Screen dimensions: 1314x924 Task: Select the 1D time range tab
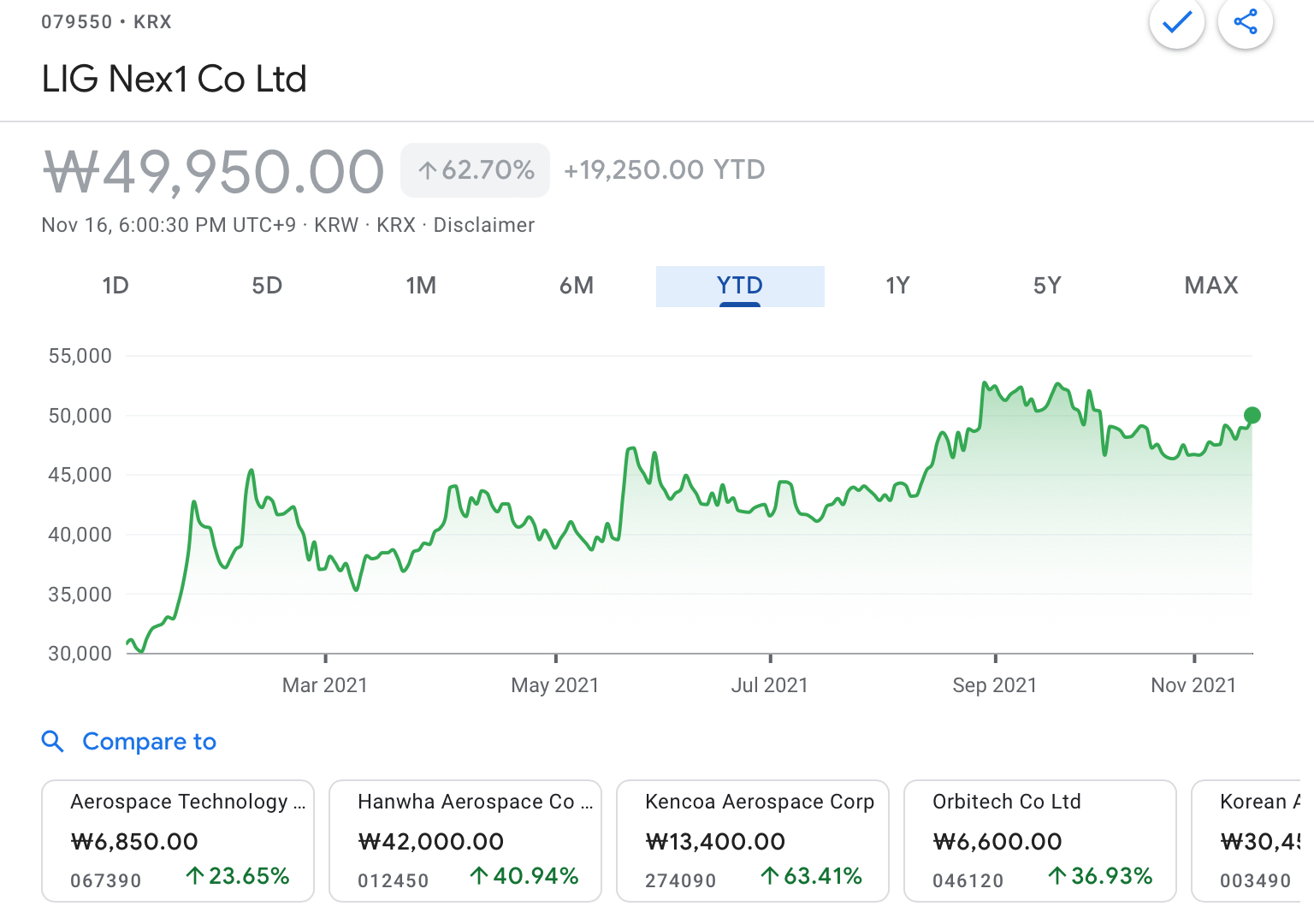[115, 286]
